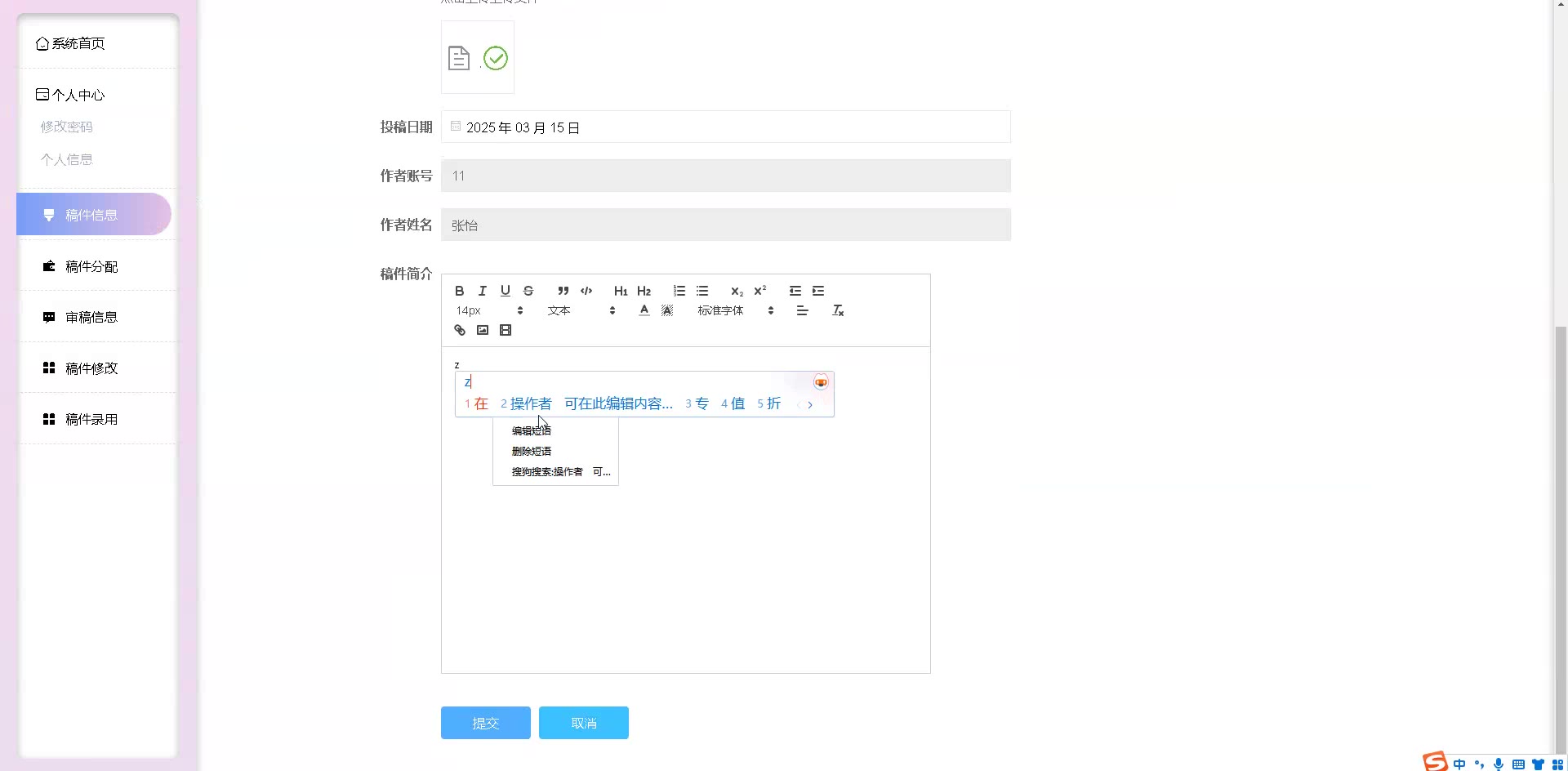Screen dimensions: 1568x771
Task: Click the 作者账号 field showing 11
Action: coord(726,176)
